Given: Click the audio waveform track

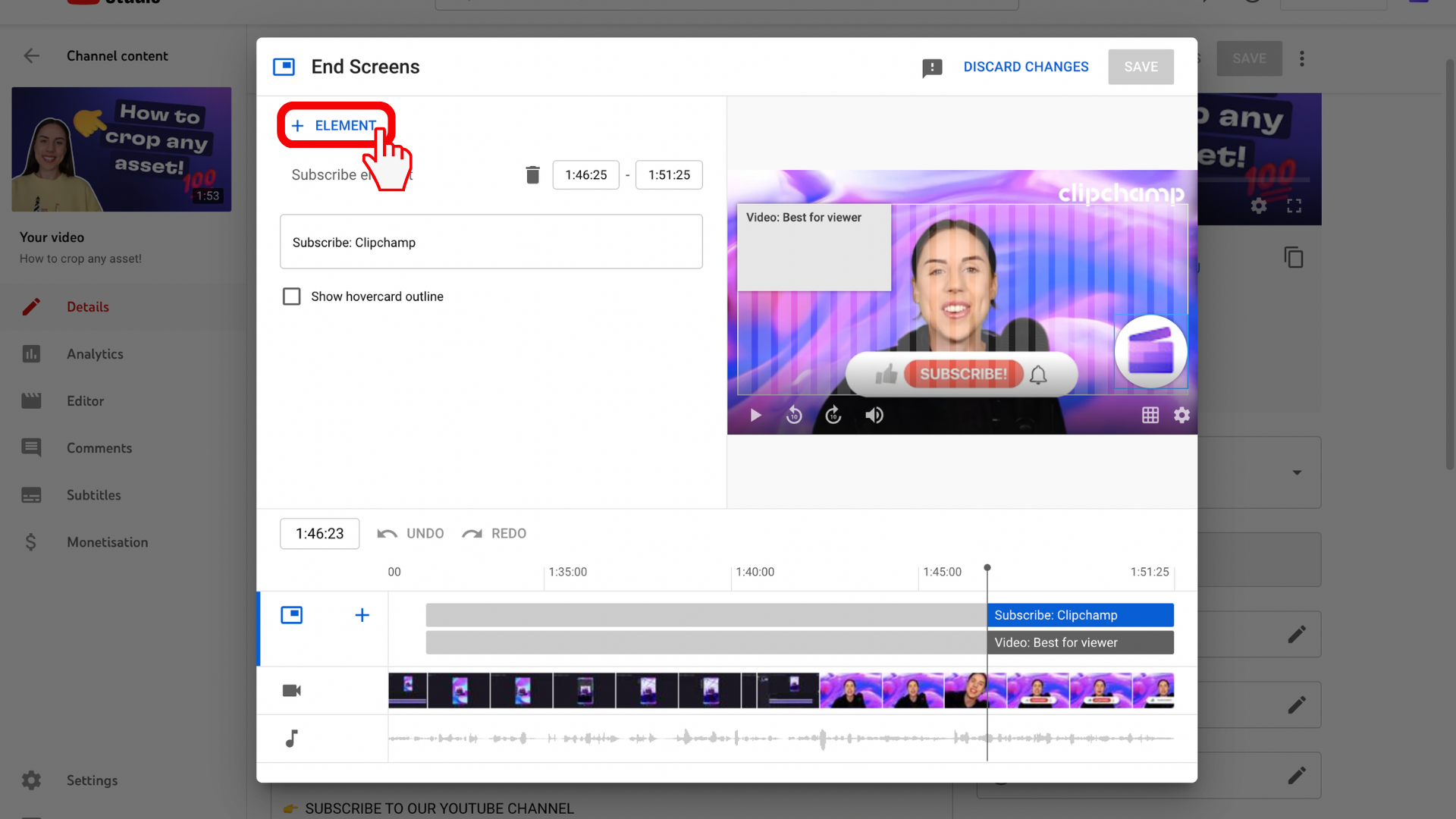Looking at the screenshot, I should pyautogui.click(x=781, y=738).
